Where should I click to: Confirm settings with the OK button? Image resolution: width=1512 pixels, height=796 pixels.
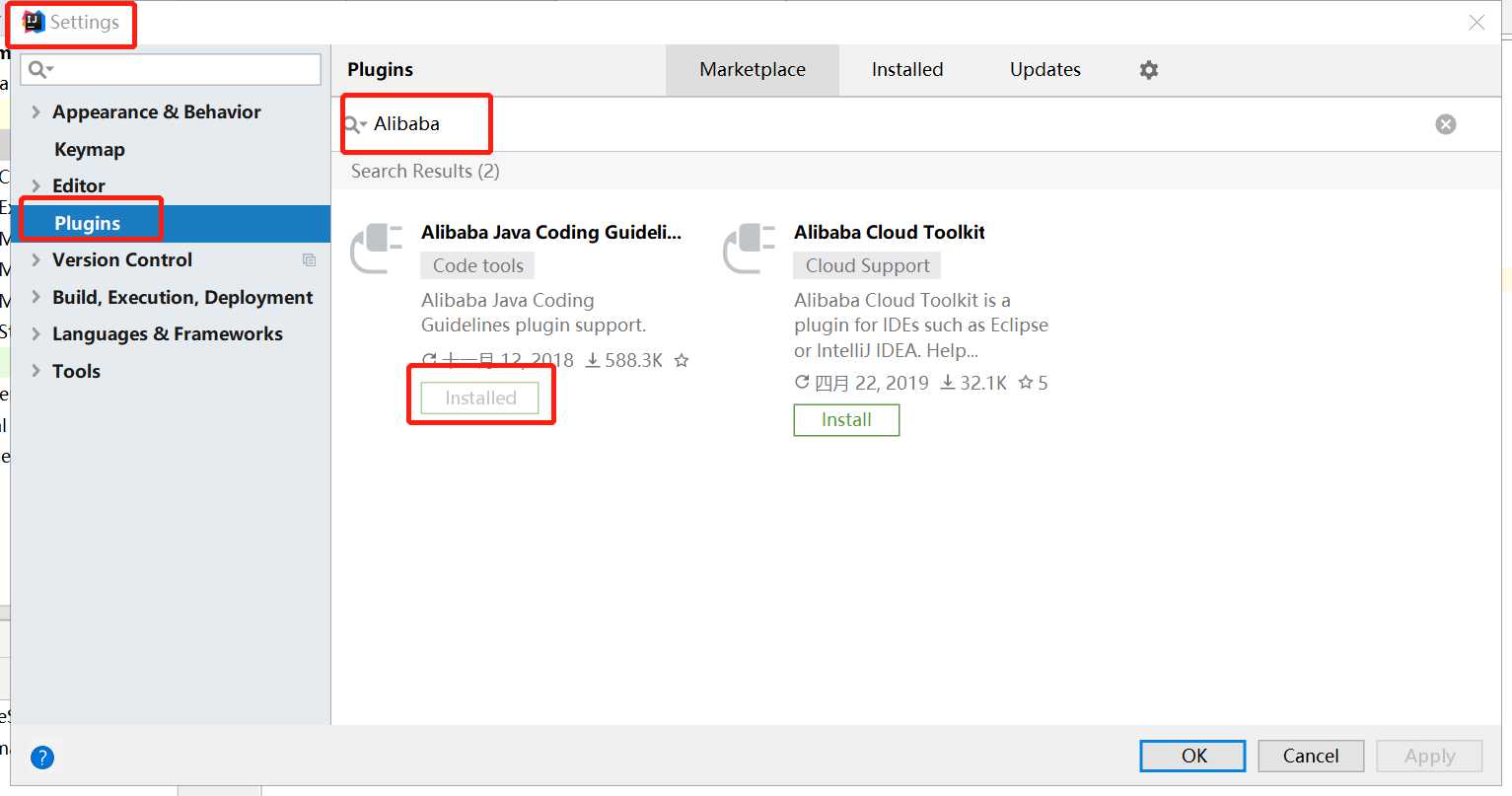[x=1193, y=757]
